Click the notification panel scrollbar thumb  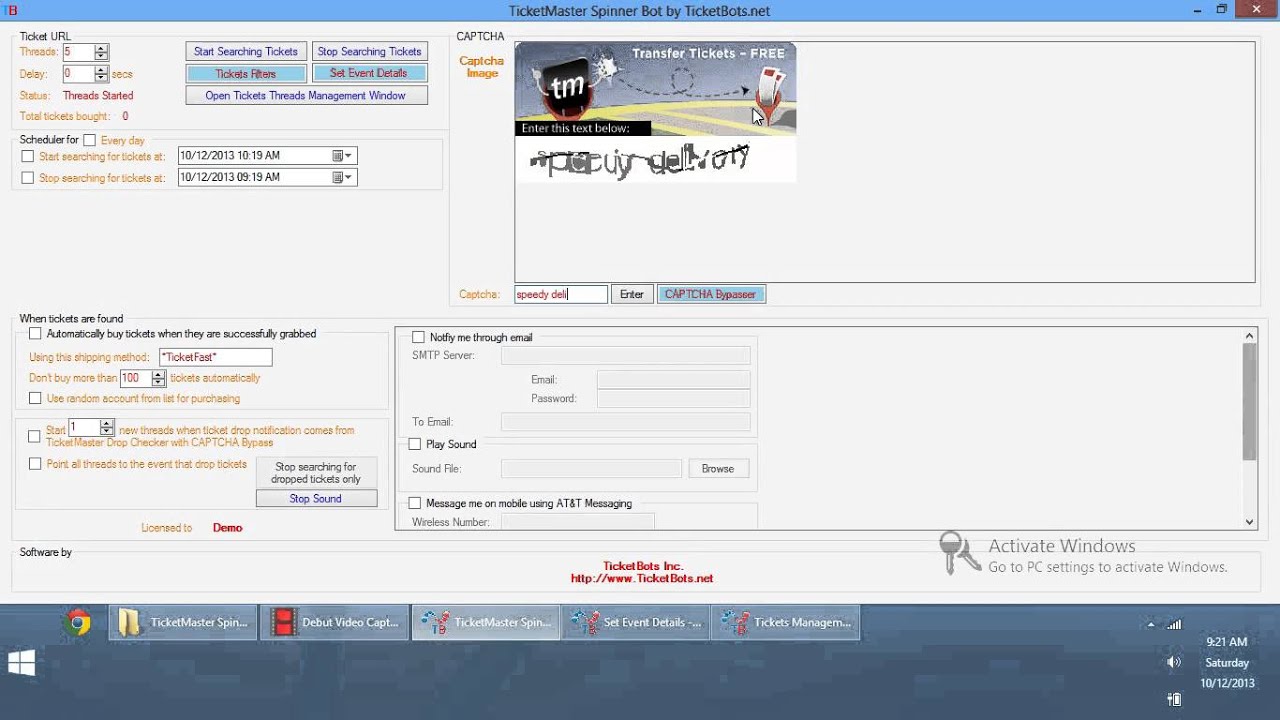pyautogui.click(x=1249, y=401)
